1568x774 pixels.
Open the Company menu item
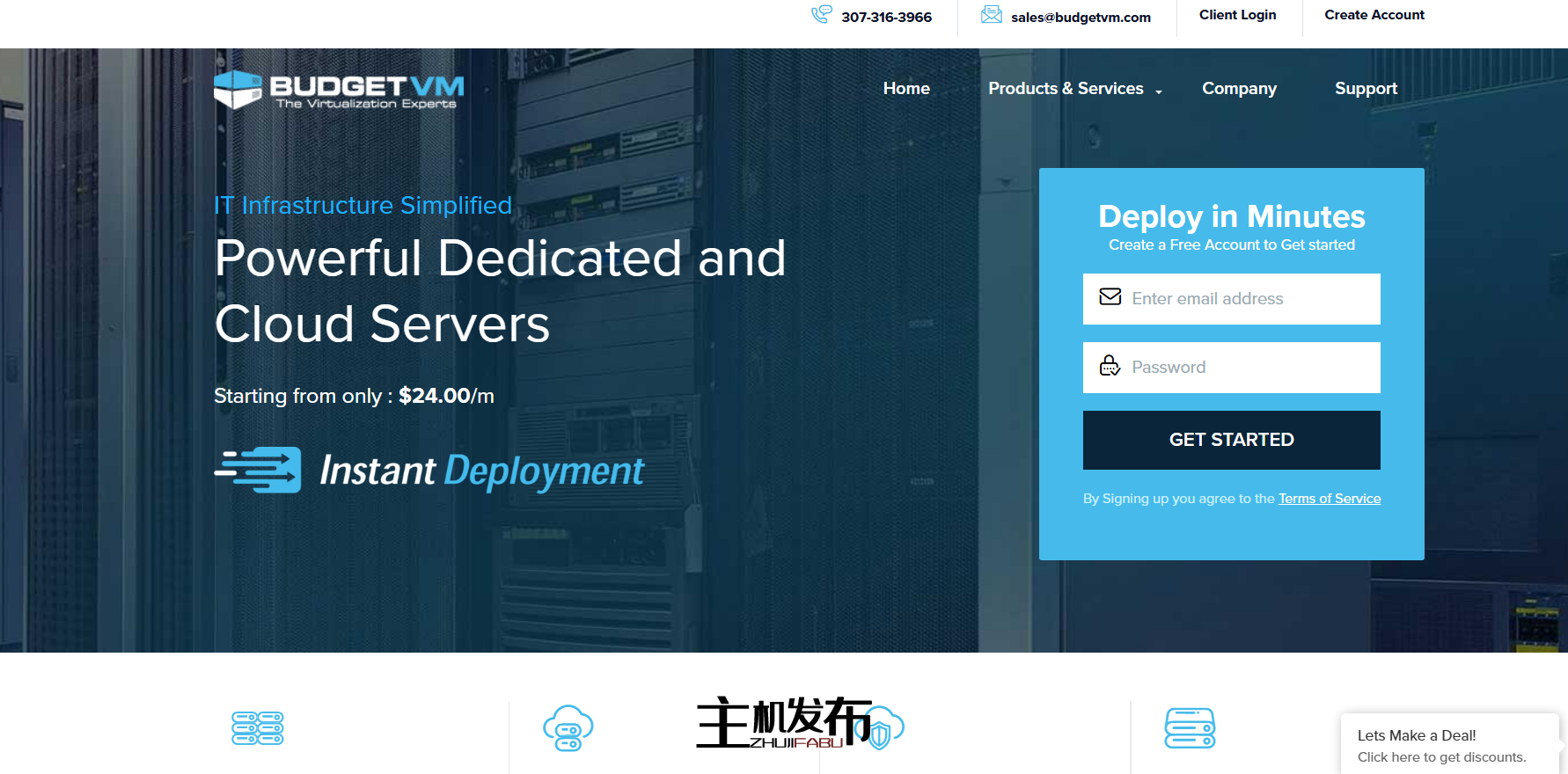point(1239,89)
